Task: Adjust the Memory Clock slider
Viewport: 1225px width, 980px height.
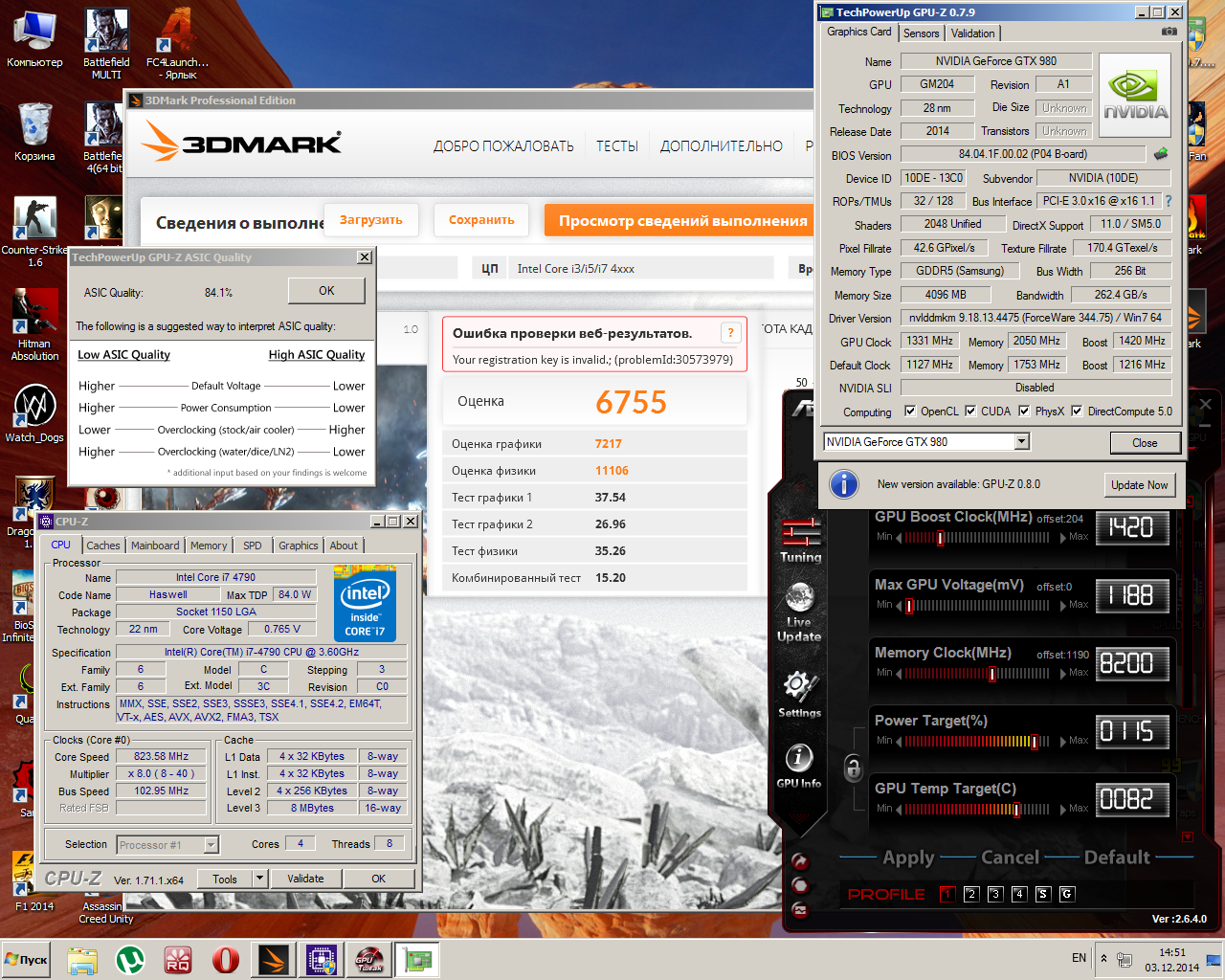Action: 992,674
